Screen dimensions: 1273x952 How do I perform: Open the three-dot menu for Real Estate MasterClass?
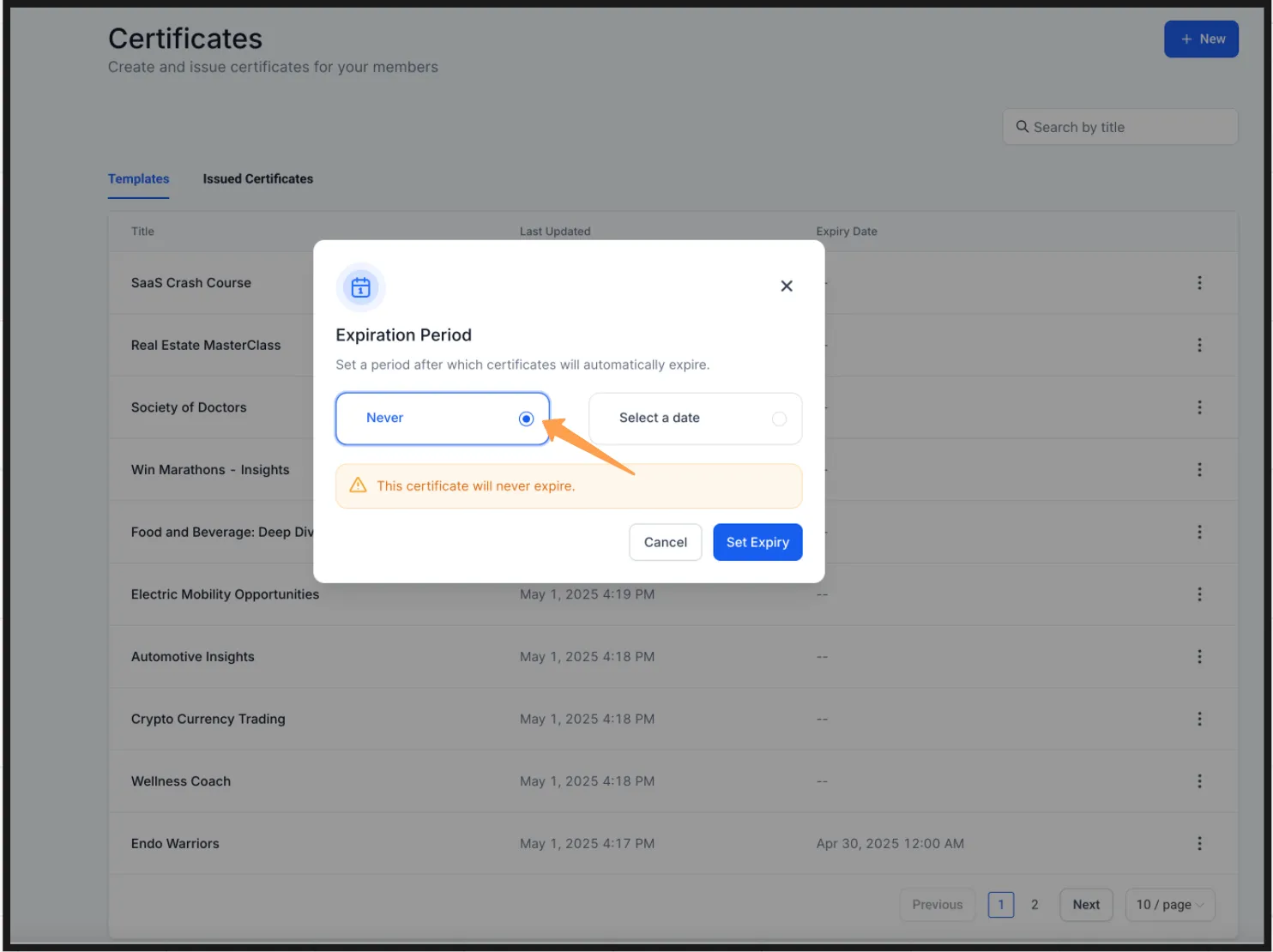(x=1199, y=346)
